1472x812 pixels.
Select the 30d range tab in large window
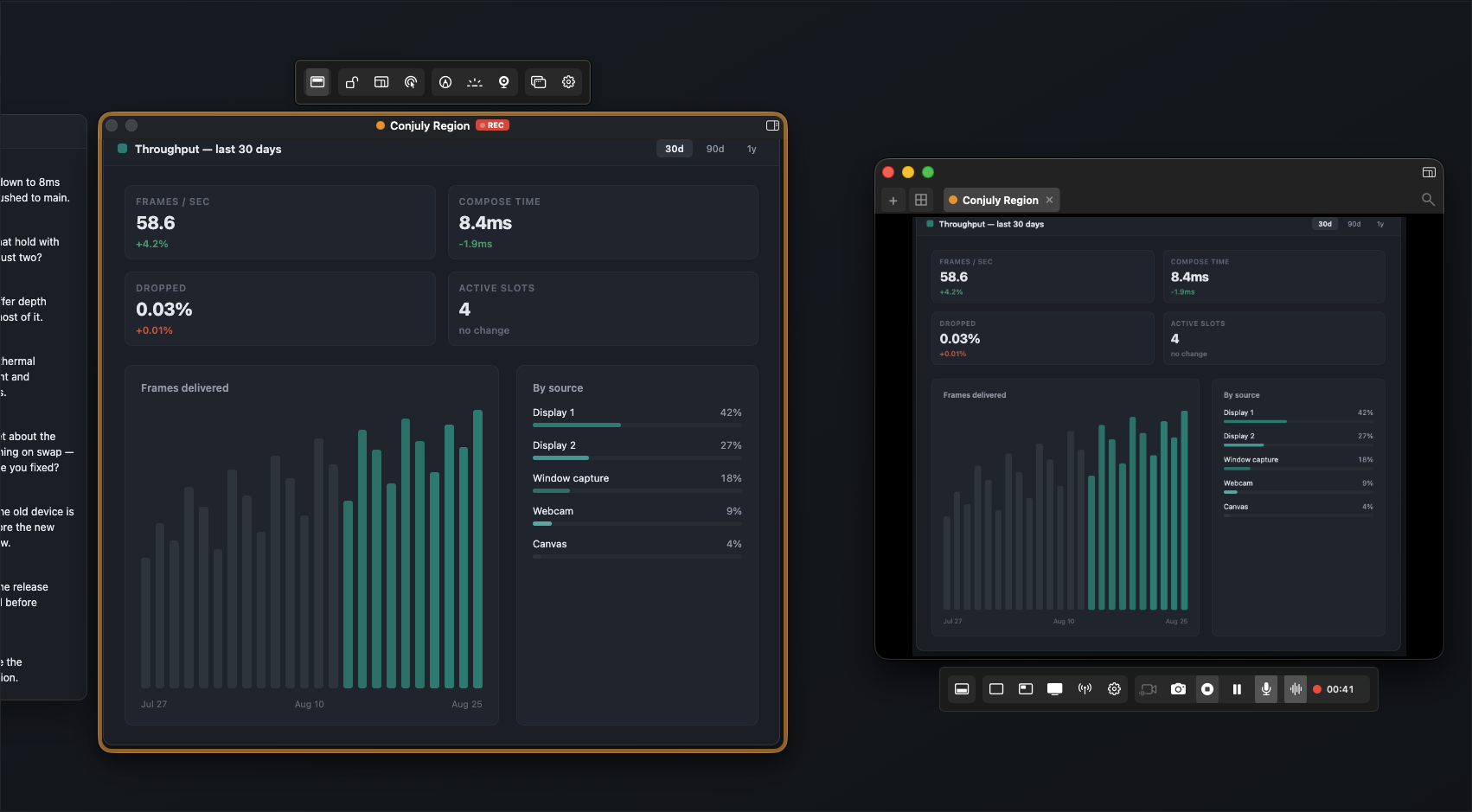click(675, 149)
